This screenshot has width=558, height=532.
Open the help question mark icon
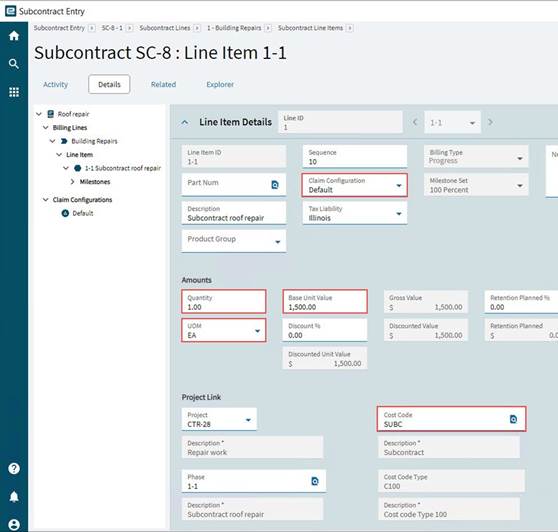14,468
